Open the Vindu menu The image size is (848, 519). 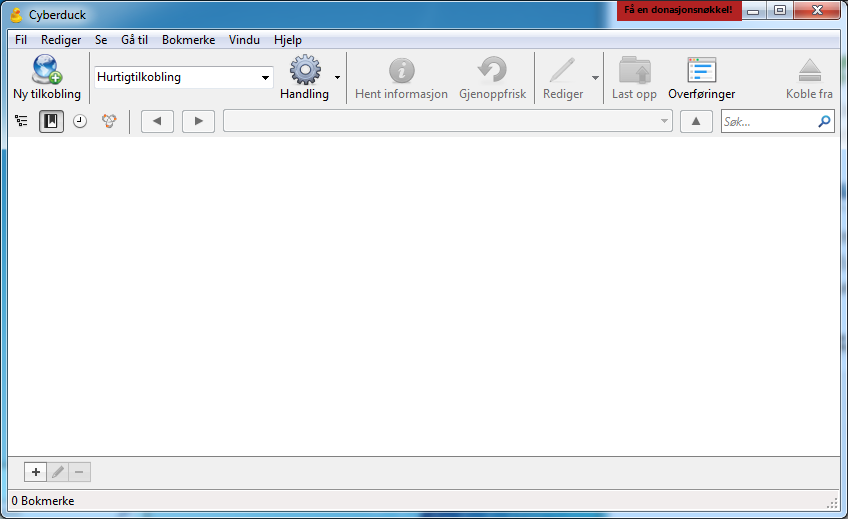tap(244, 40)
